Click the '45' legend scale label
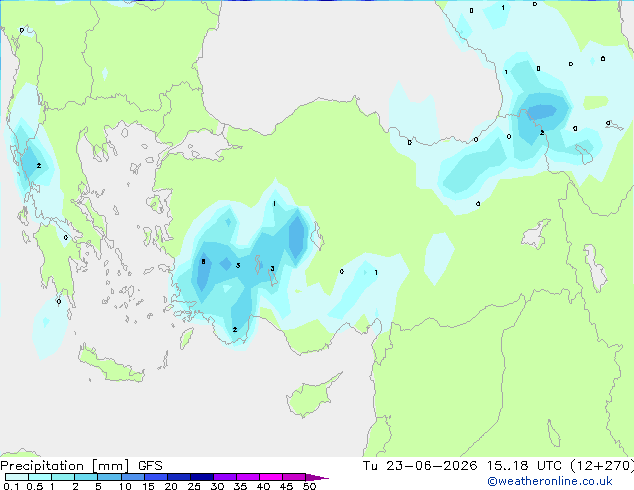This screenshot has width=634, height=490. click(x=286, y=486)
